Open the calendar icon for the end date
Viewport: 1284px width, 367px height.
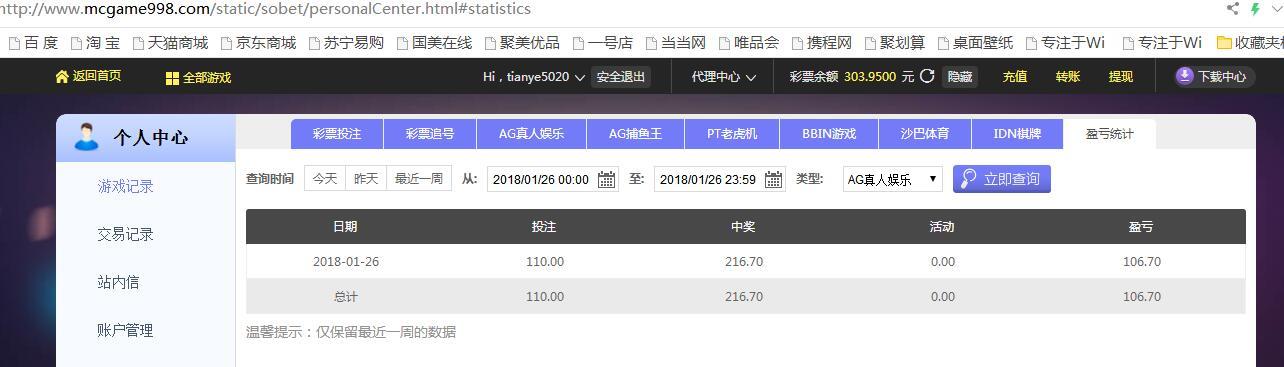coord(774,180)
